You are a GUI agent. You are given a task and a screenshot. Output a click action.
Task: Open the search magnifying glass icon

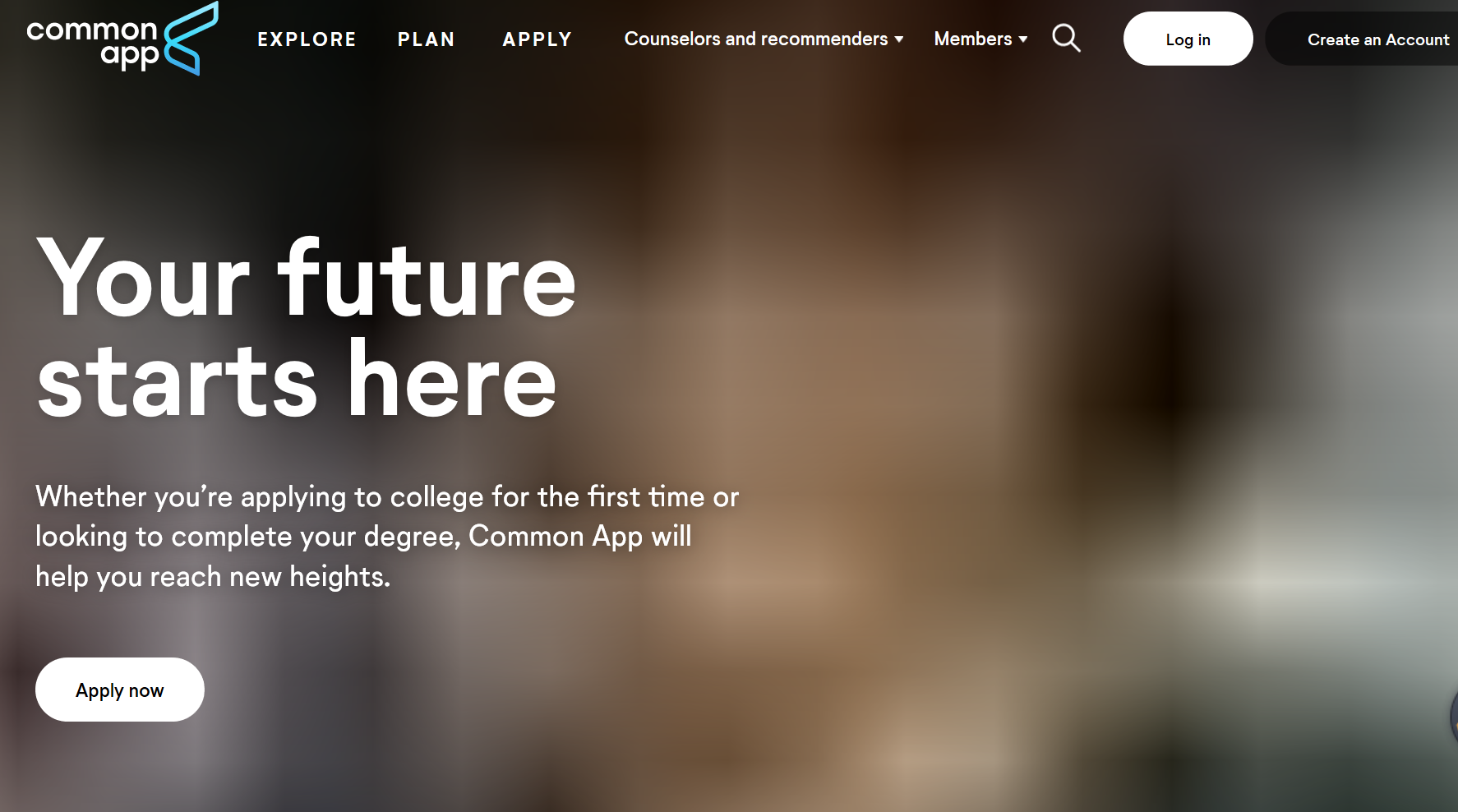1066,38
